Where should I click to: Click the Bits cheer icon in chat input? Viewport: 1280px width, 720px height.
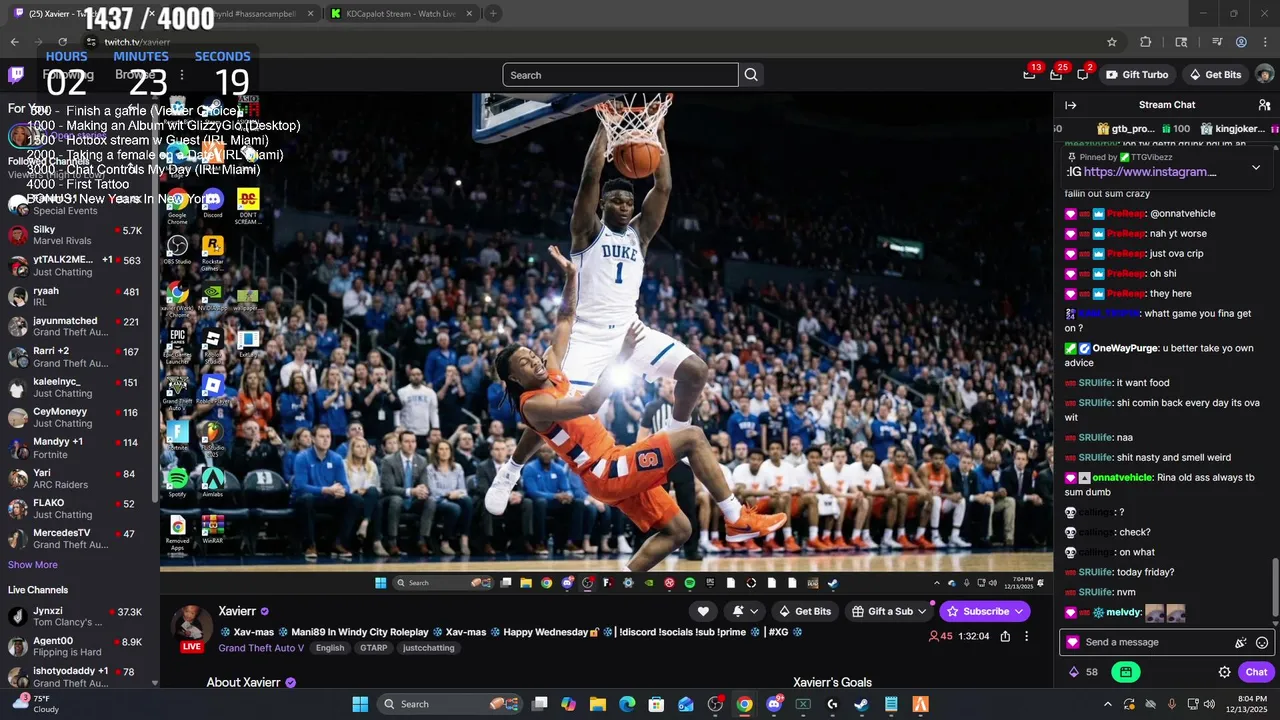1241,643
